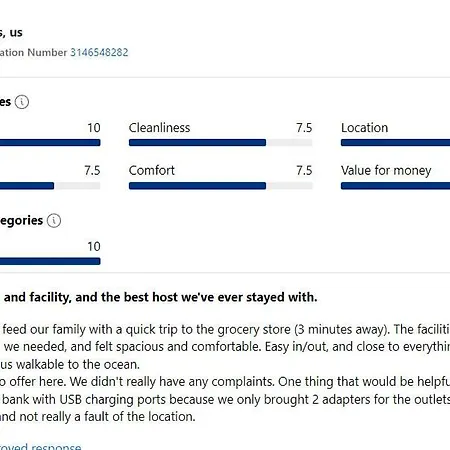The image size is (450, 450).
Task: Click the info icon beside the categories heading
Action: click(x=54, y=221)
